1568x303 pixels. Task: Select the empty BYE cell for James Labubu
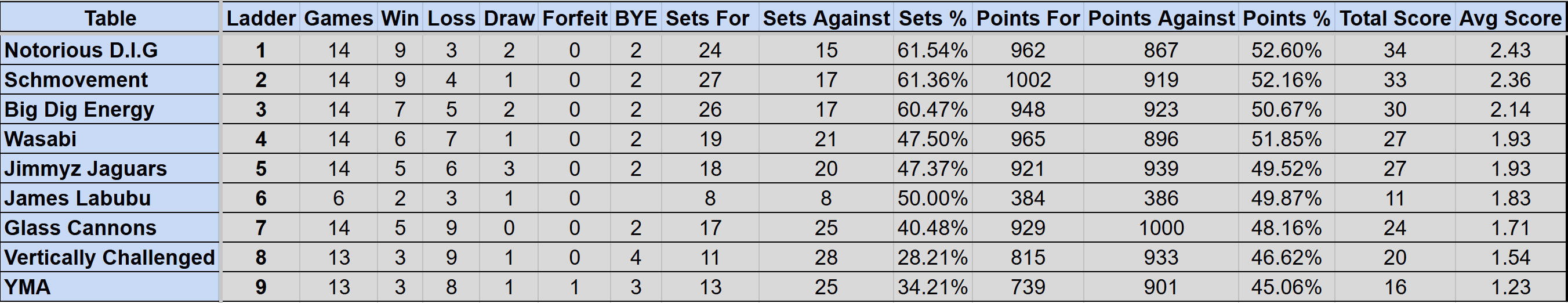click(x=636, y=198)
